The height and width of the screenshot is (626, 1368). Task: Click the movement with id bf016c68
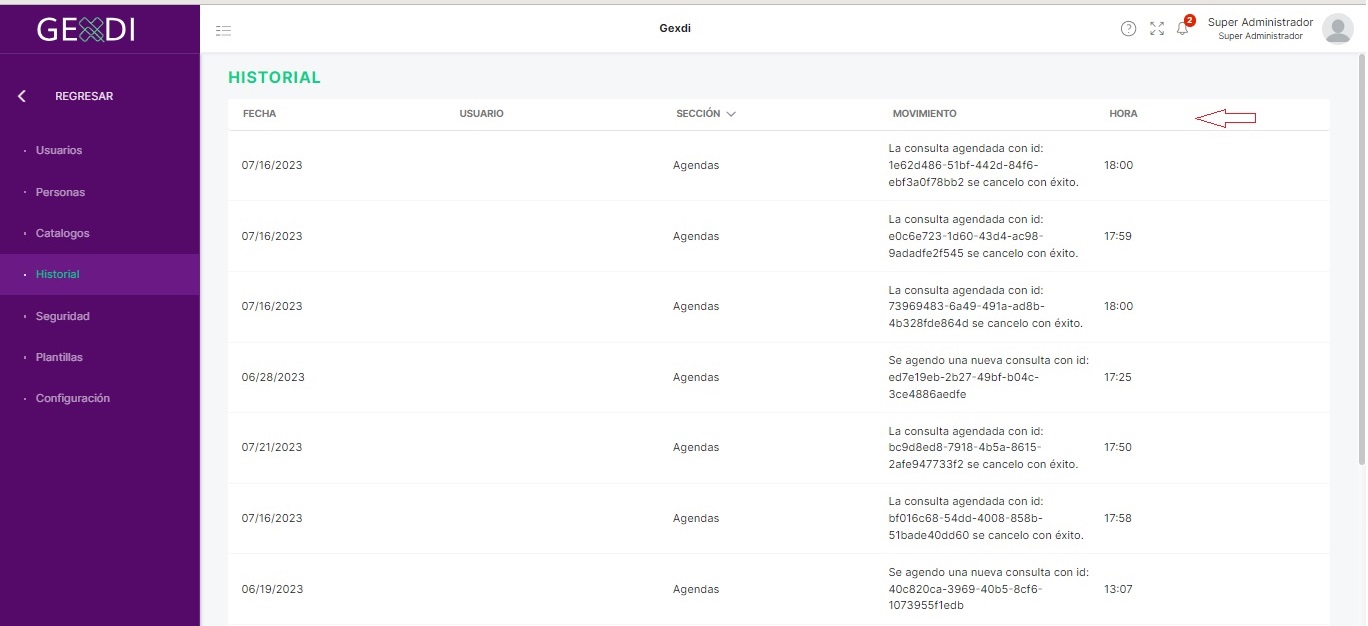tap(985, 518)
